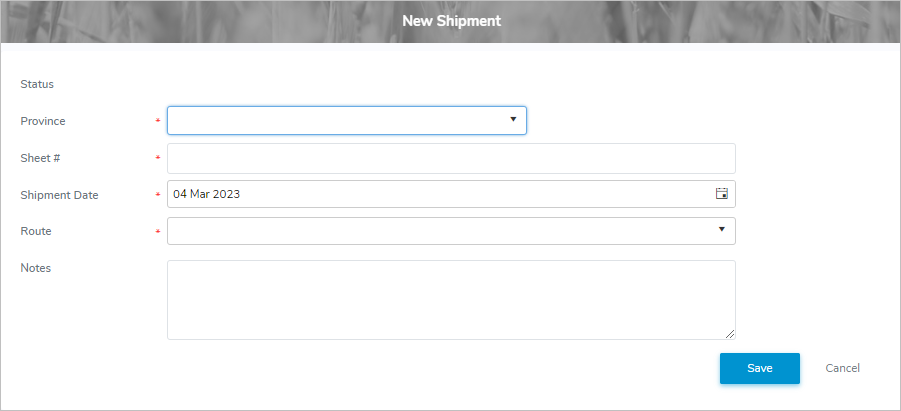Viewport: 901px width, 411px height.
Task: Expand the Province dropdown arrow
Action: click(x=513, y=120)
